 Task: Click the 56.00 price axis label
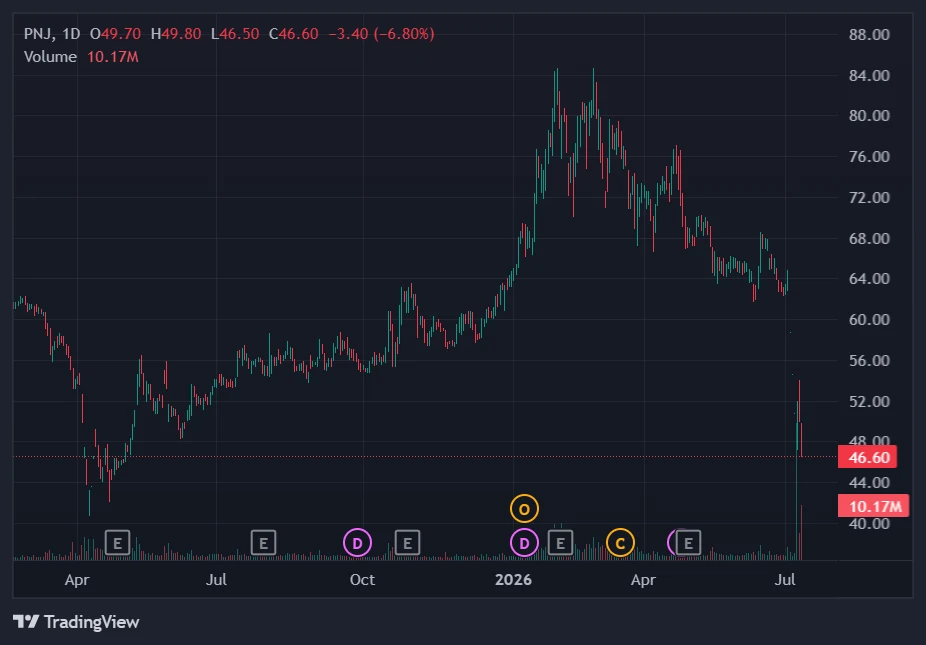click(x=869, y=360)
